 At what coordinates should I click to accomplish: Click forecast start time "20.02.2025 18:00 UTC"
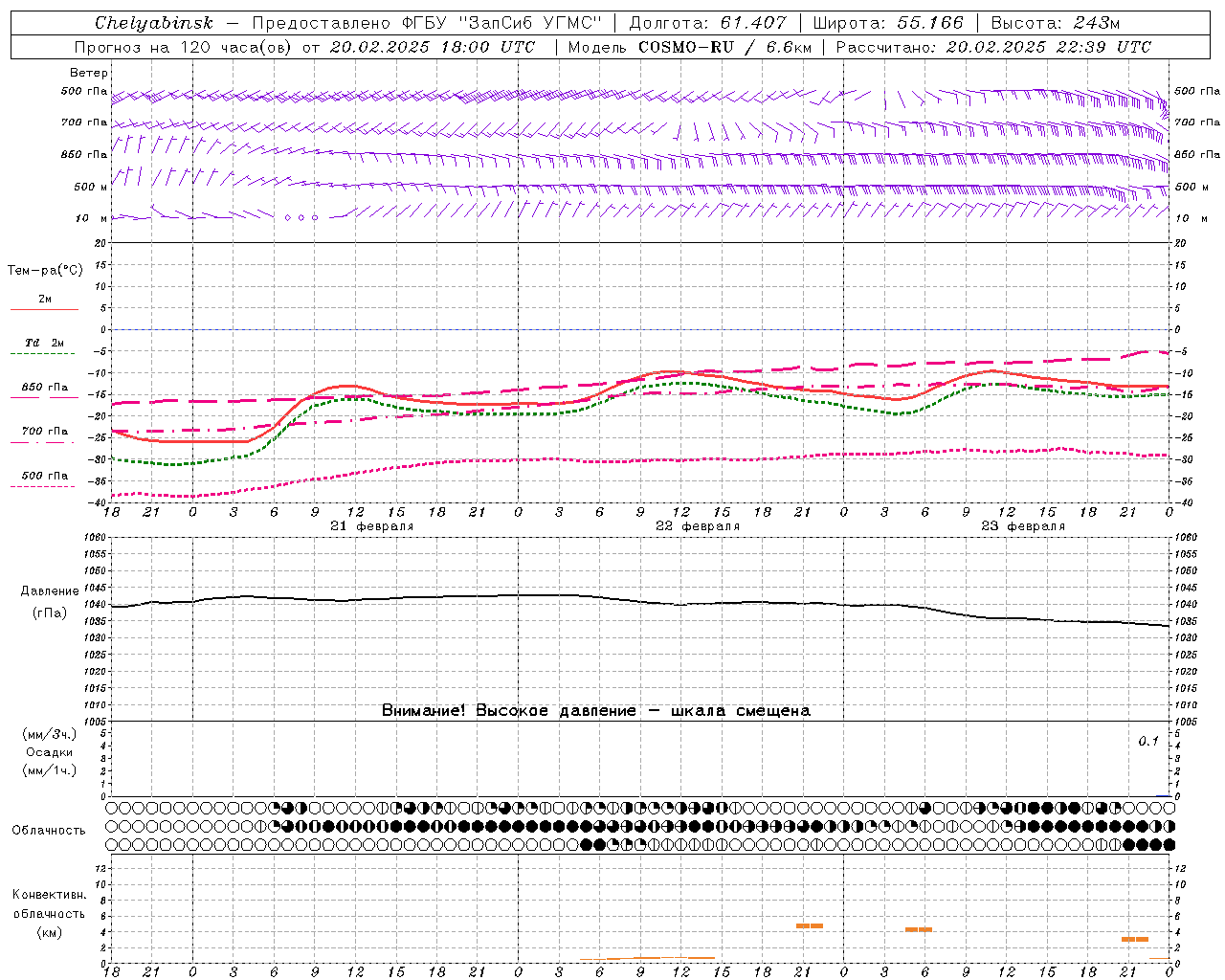[433, 47]
